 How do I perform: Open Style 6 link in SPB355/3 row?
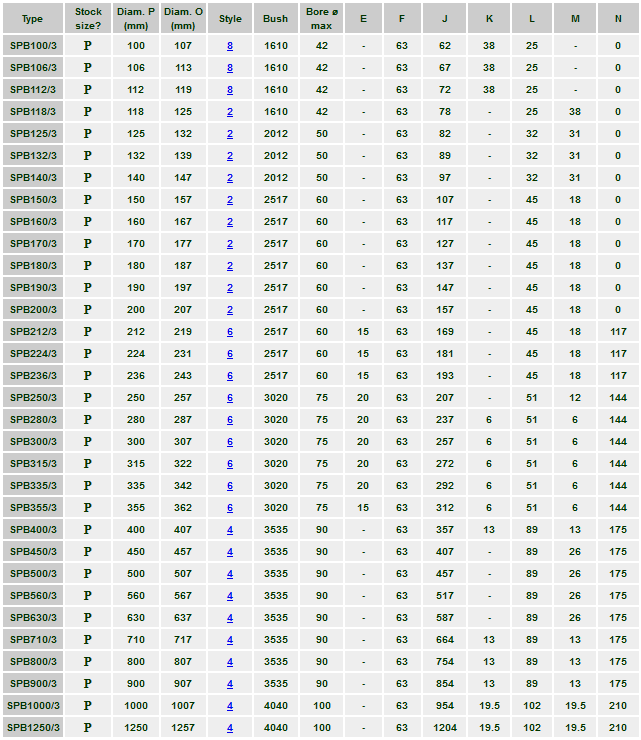point(230,508)
